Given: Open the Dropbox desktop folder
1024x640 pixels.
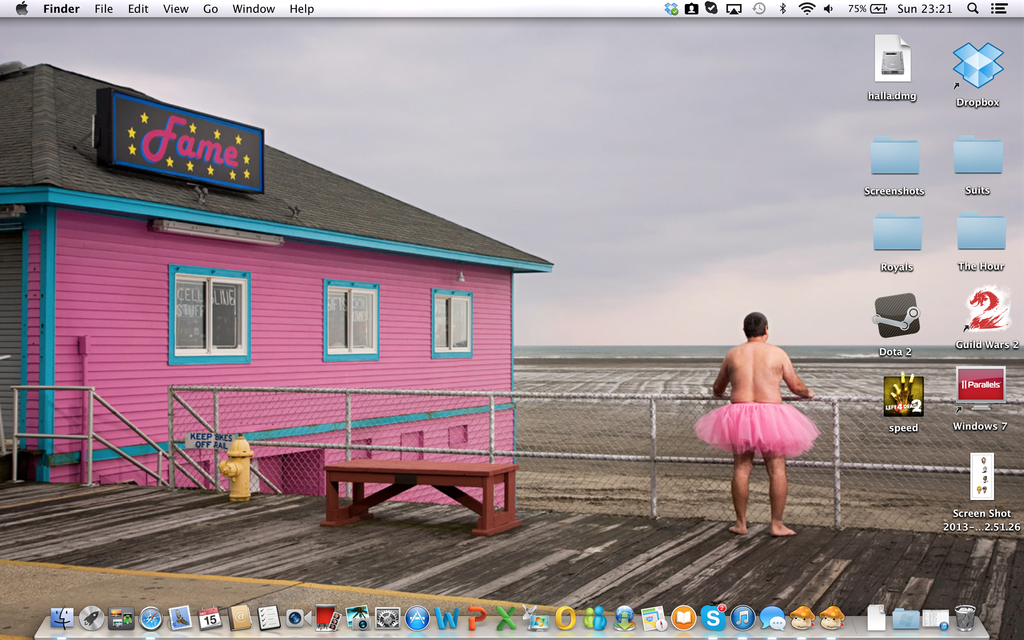Looking at the screenshot, I should point(977,66).
